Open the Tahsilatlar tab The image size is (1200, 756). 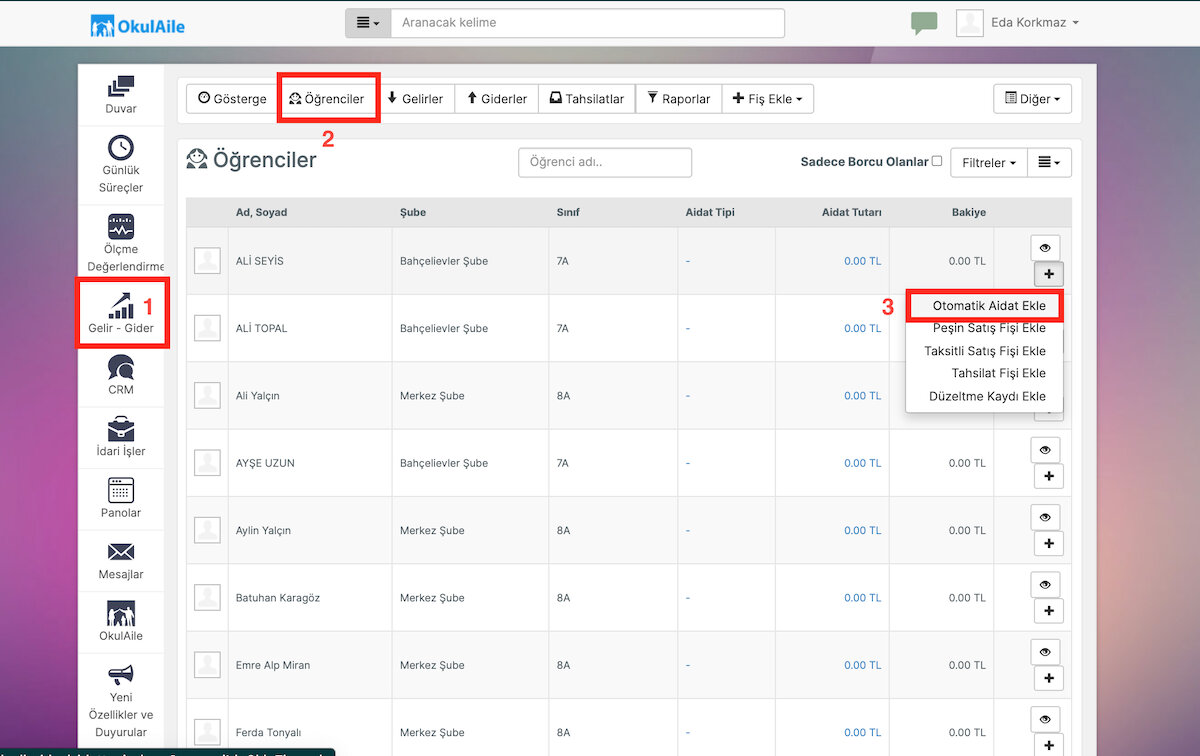[587, 99]
